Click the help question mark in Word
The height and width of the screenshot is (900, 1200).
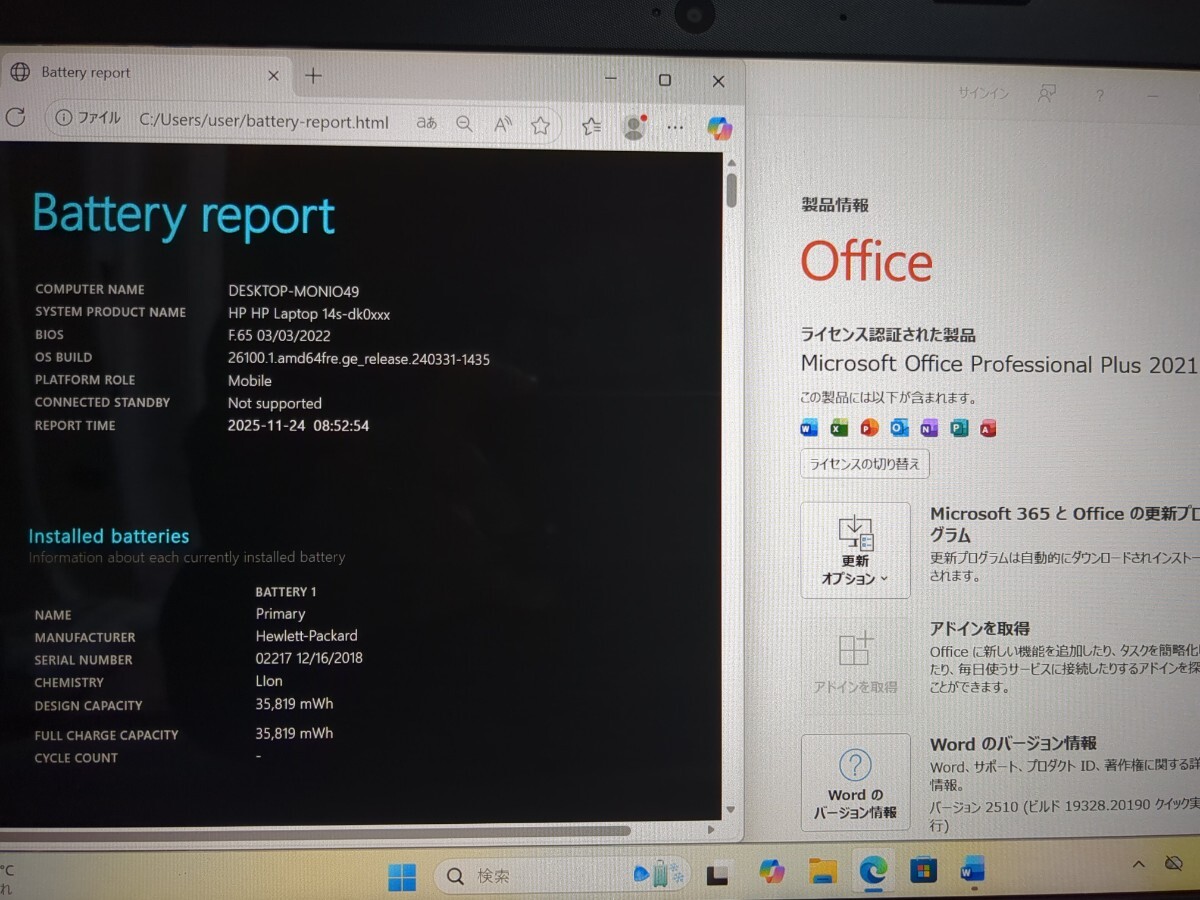click(x=1100, y=96)
